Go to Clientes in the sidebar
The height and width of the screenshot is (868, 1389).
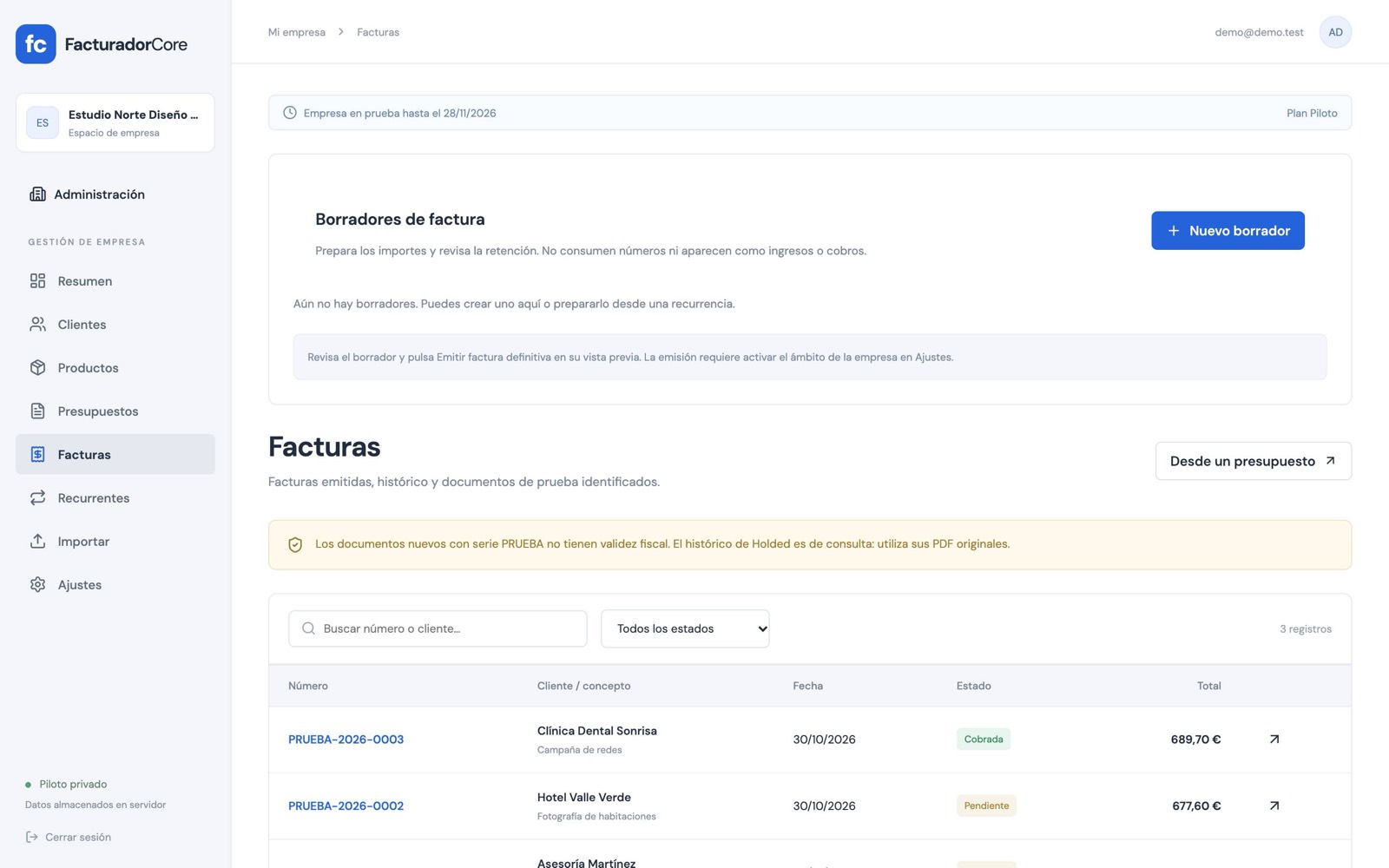click(x=115, y=324)
